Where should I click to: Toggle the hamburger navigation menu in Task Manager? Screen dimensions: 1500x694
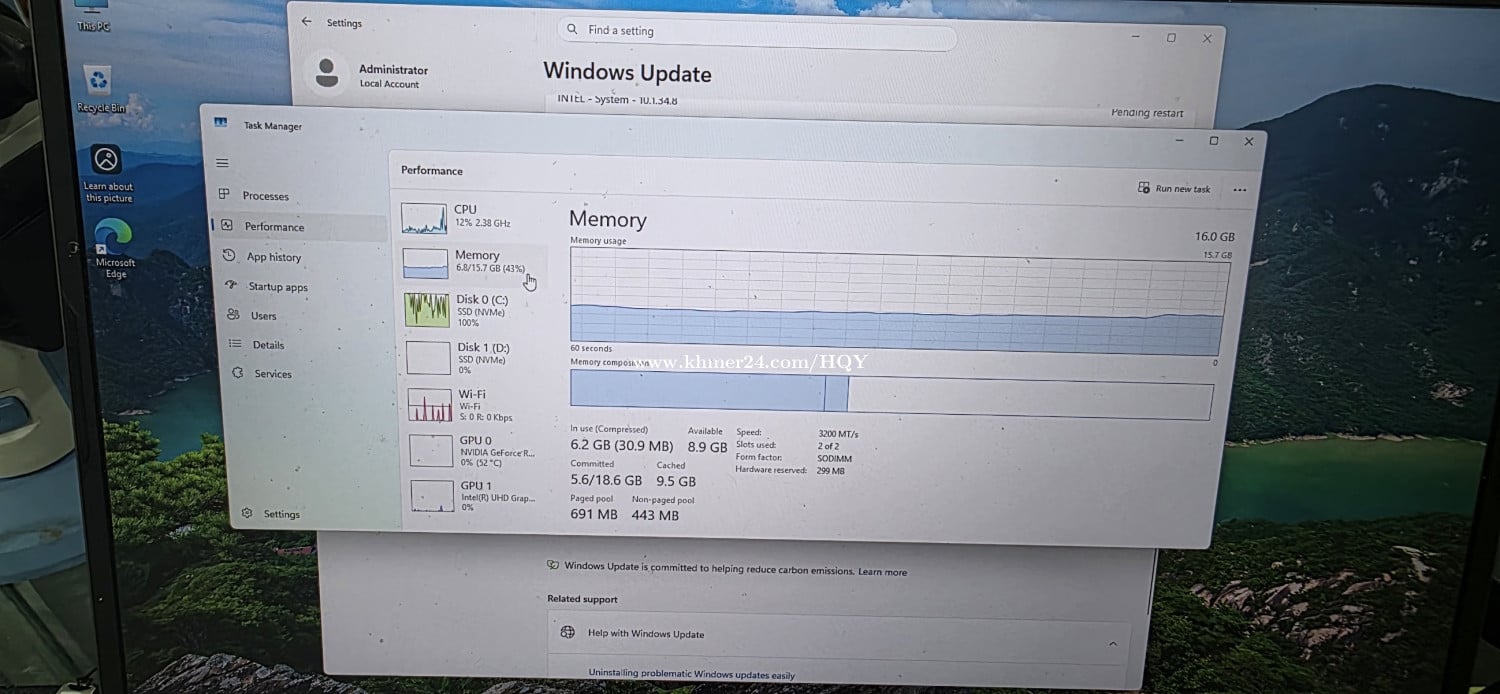[222, 163]
